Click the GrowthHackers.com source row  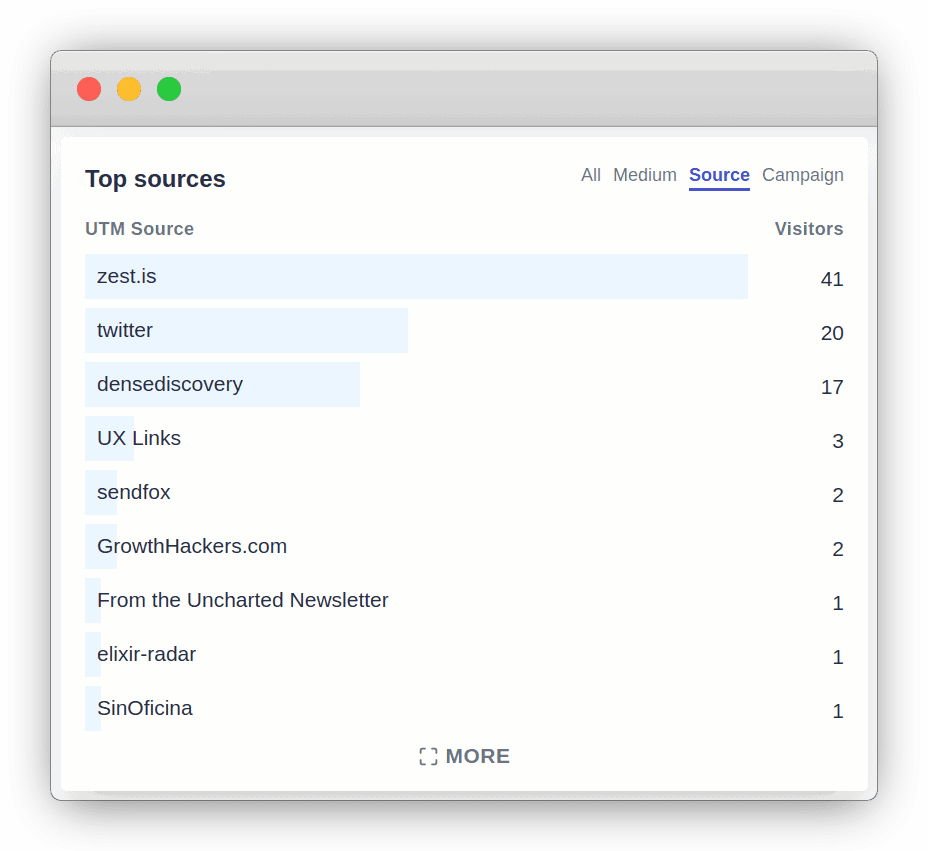pos(192,546)
